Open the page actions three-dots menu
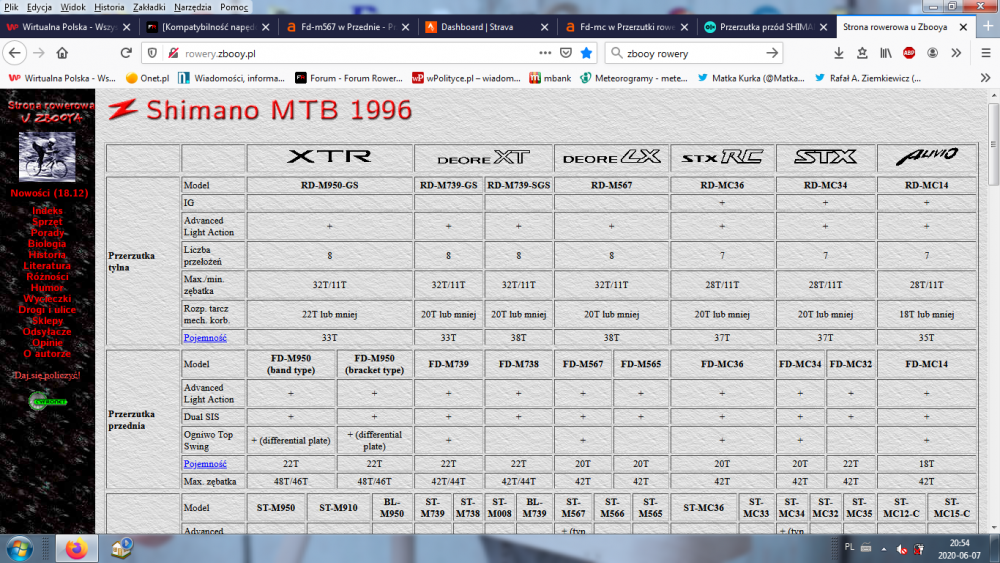This screenshot has height=563, width=1000. [545, 53]
